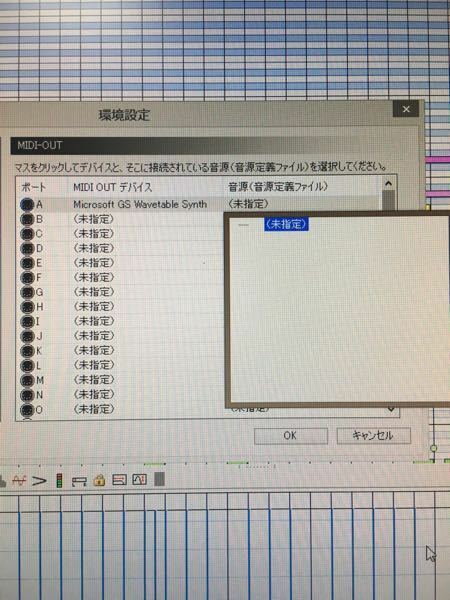Image resolution: width=450 pixels, height=600 pixels.
Task: Click the gray rectangle toolbar icon
Action: 160,479
